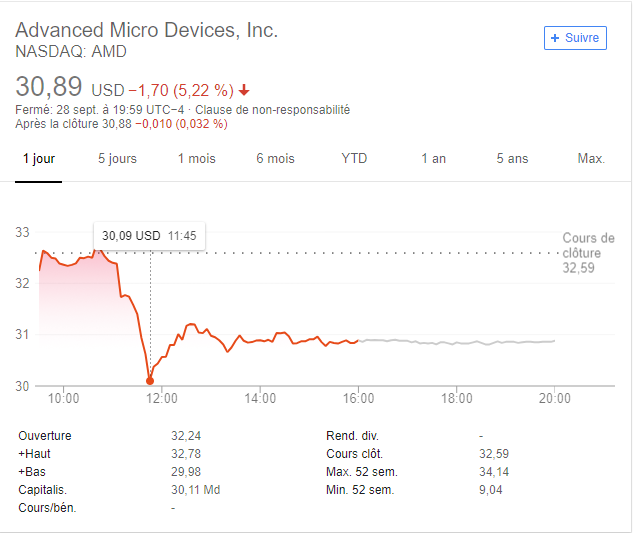Open the 1 mois range tab
The height and width of the screenshot is (533, 634).
(x=197, y=159)
